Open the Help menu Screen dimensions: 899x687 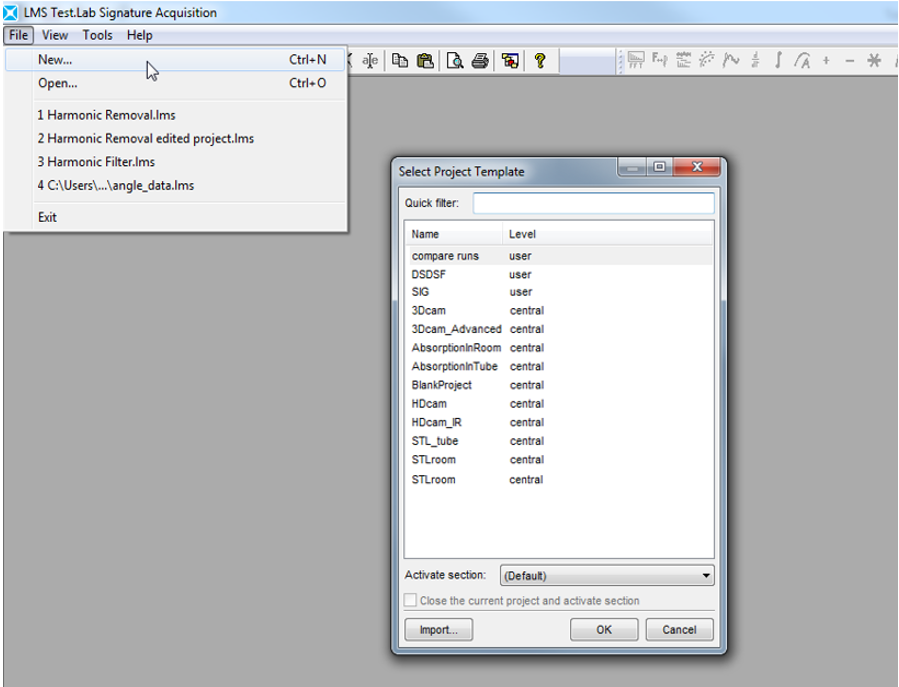coord(139,35)
